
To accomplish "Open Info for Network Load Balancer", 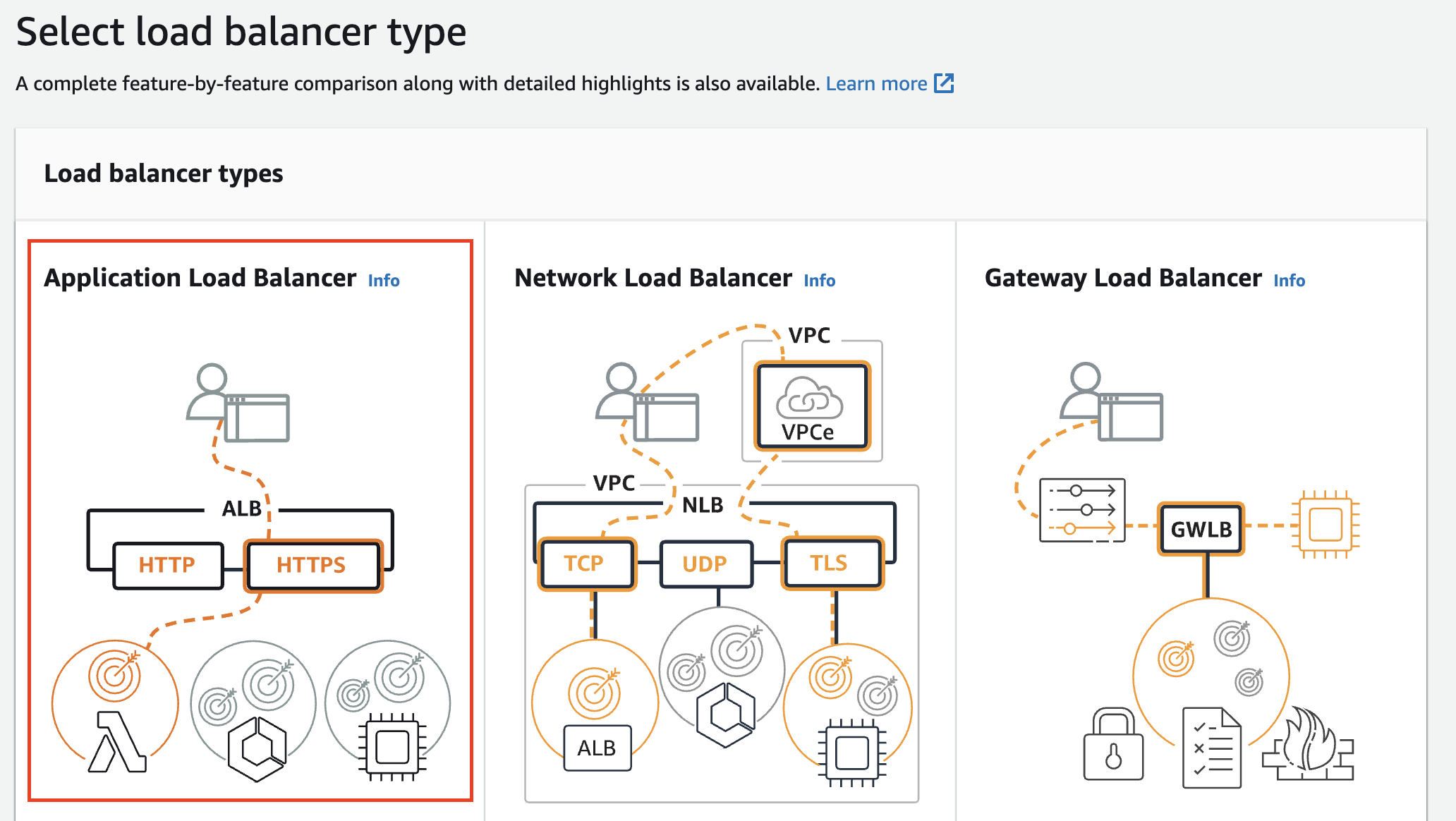I will 820,281.
